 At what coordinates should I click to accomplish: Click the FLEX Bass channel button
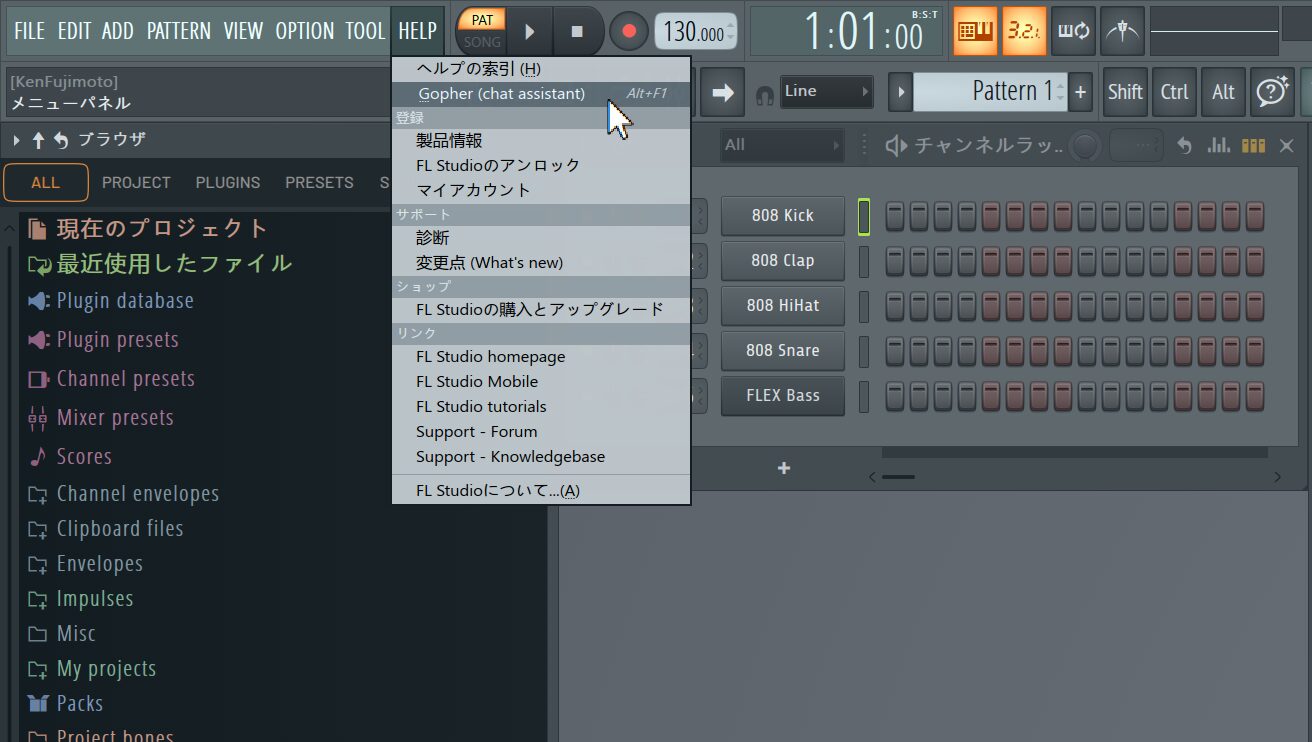coord(783,396)
